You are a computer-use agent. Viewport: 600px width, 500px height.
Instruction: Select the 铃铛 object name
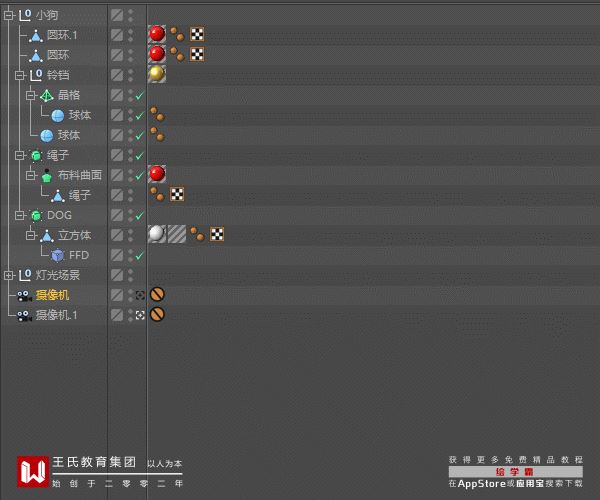(x=58, y=75)
